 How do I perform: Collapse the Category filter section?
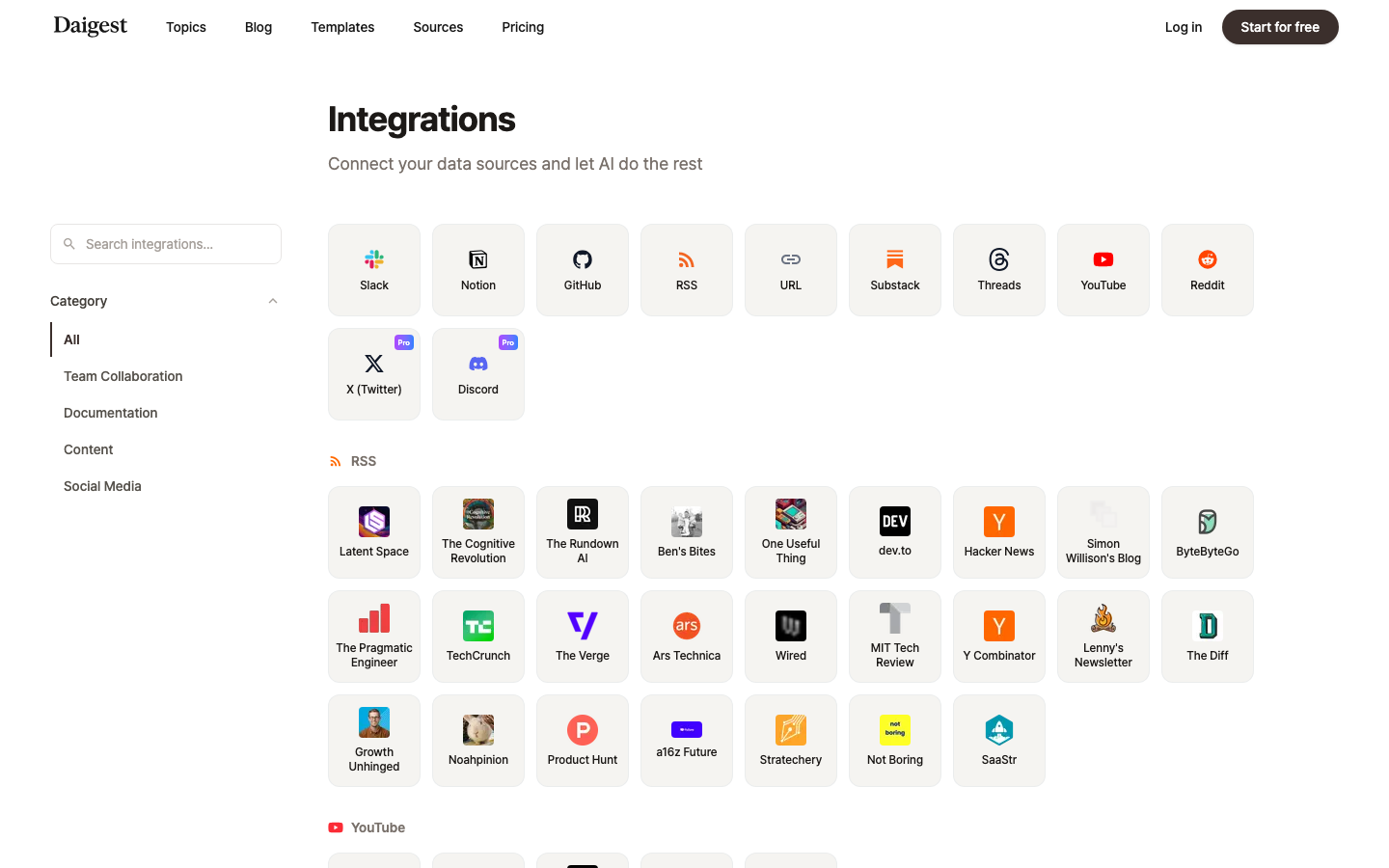[x=166, y=301]
